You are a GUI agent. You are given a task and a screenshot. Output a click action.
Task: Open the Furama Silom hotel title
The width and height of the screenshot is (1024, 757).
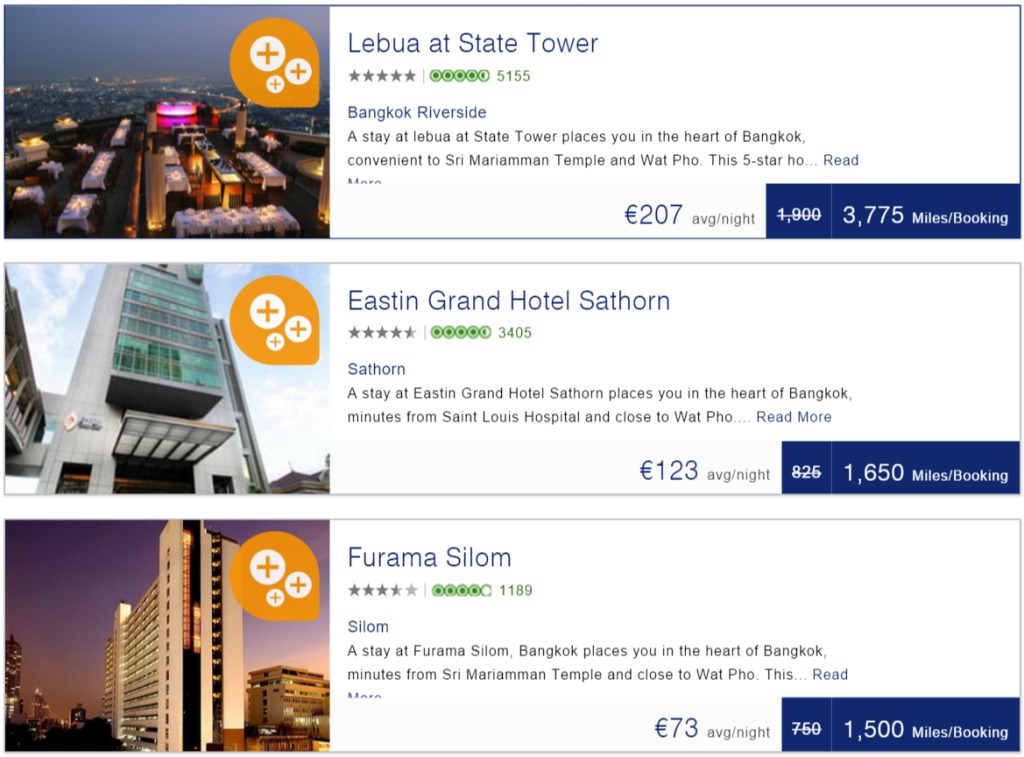point(429,558)
